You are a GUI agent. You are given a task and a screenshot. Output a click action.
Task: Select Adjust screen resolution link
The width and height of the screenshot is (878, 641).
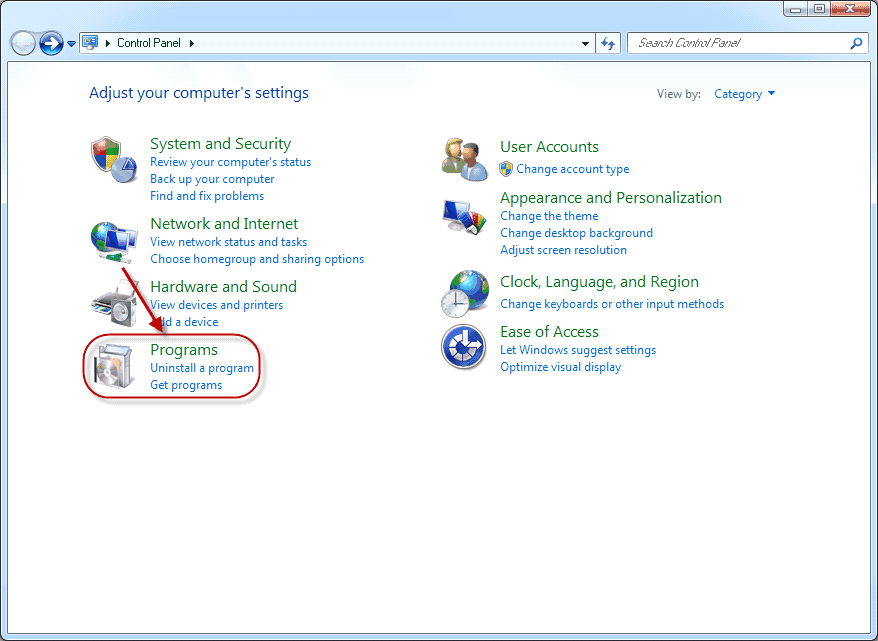(563, 250)
